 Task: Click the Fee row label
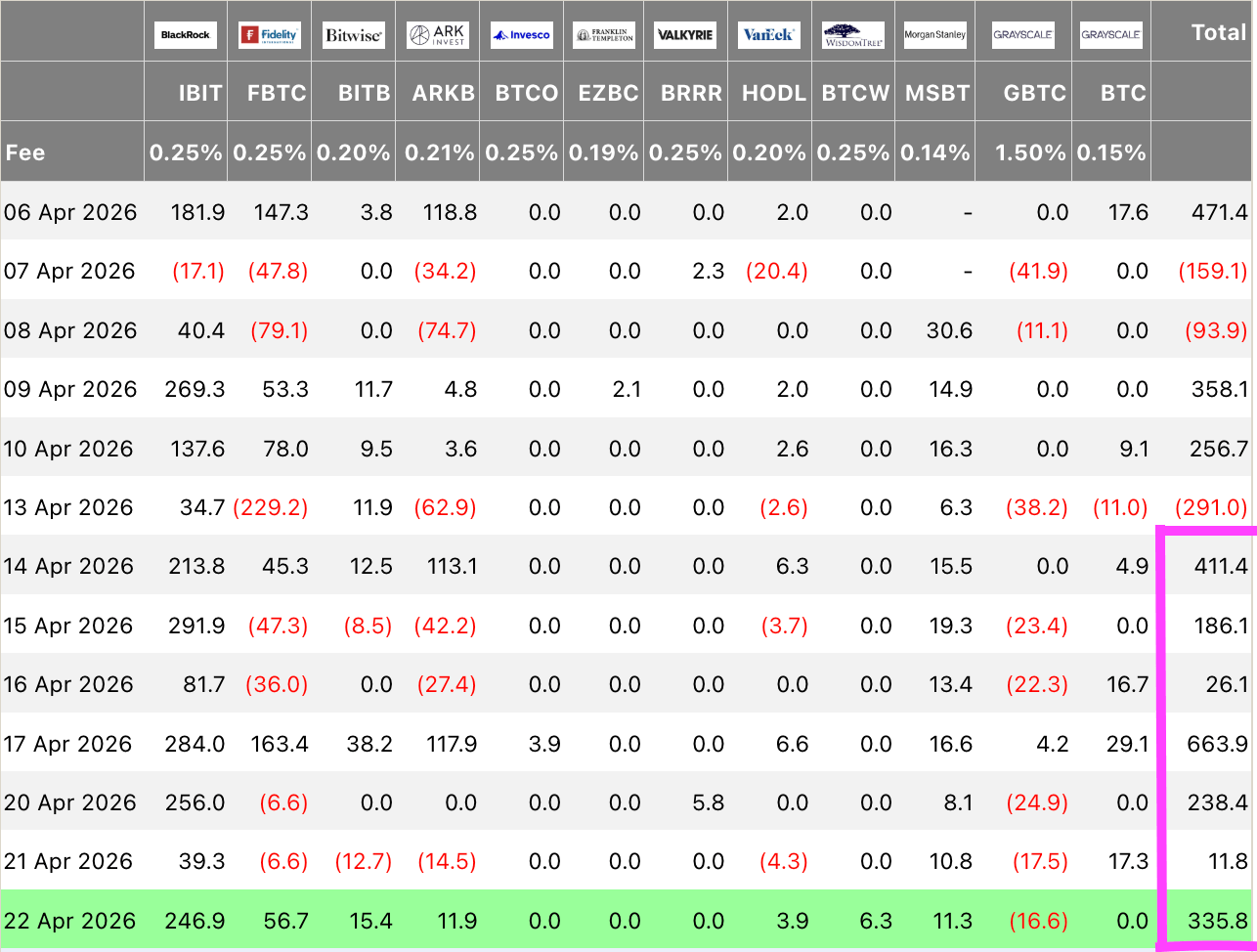click(25, 152)
